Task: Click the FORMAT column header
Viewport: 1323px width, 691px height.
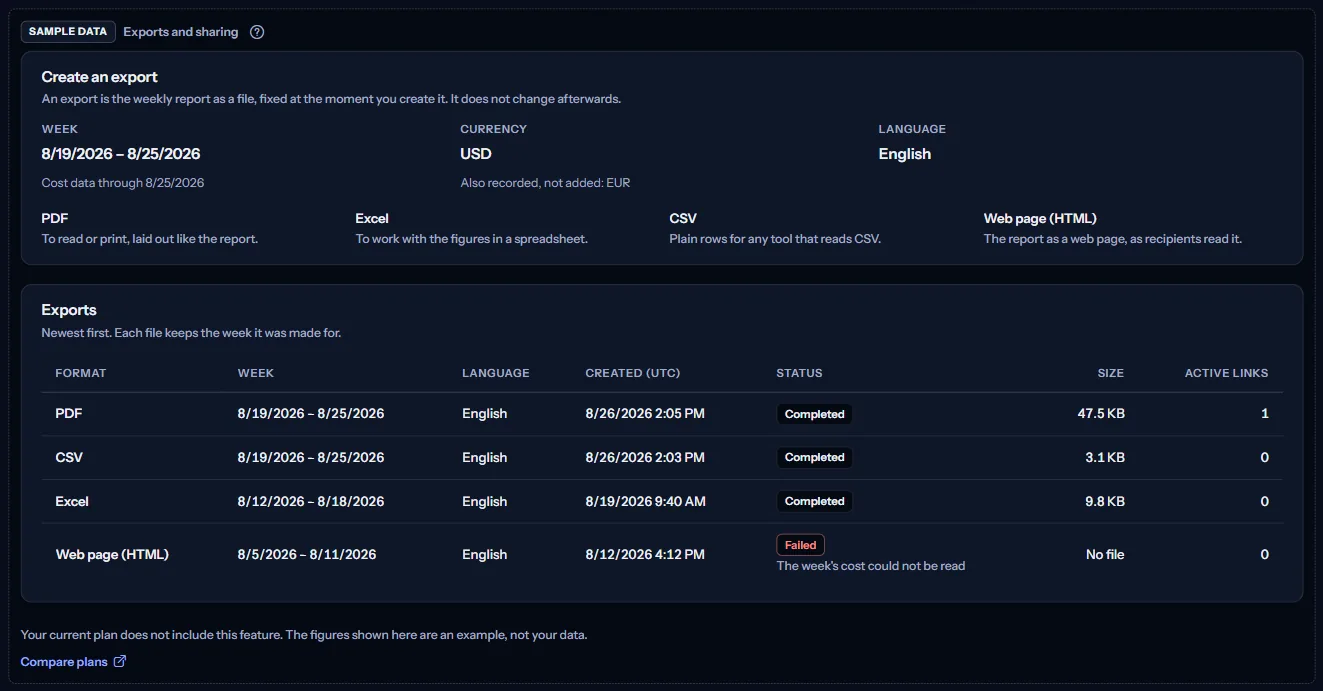Action: click(81, 373)
